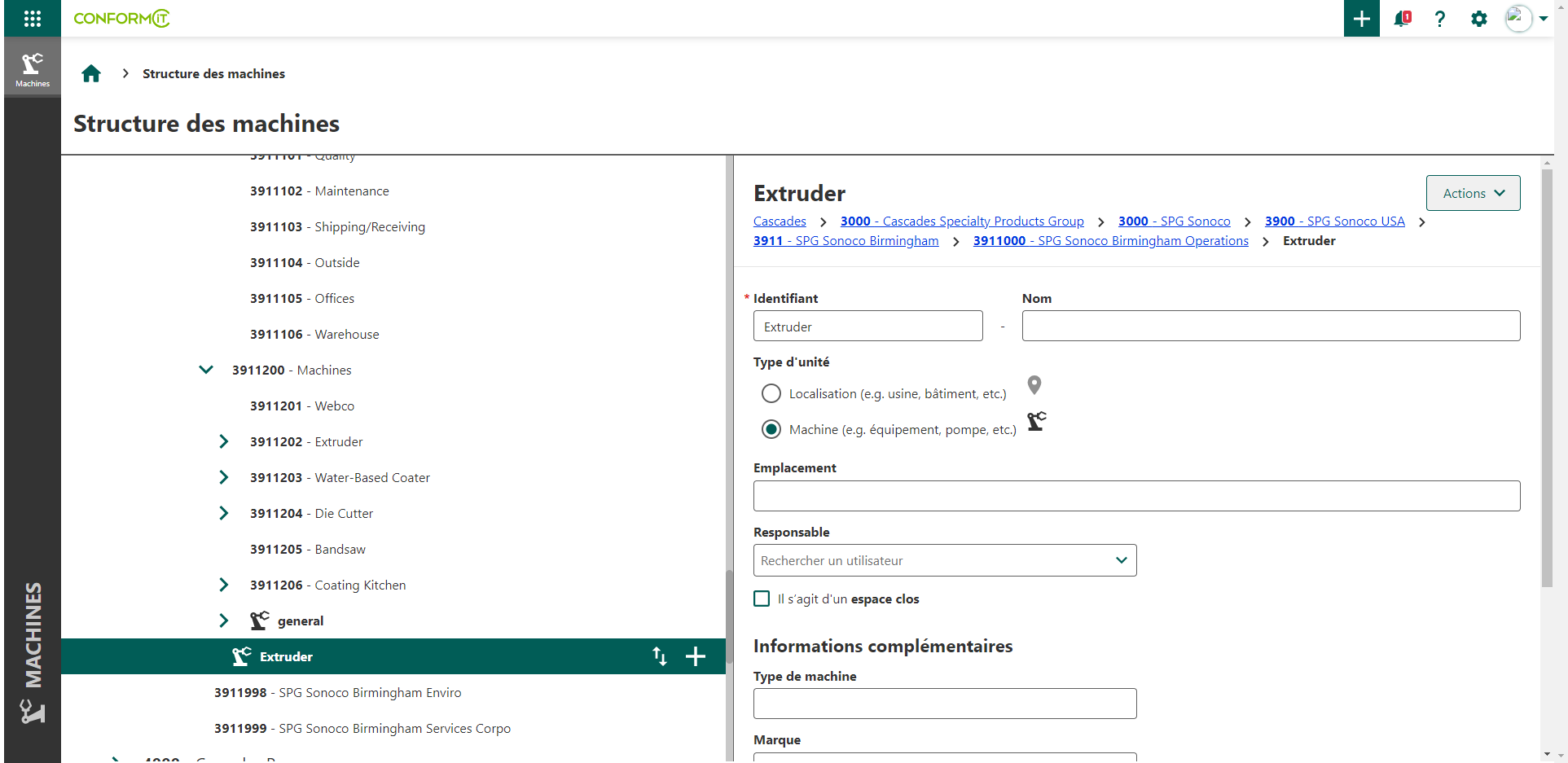This screenshot has height=763, width=1568.
Task: Expand the 3911206 Coating Kitchen node
Action: (x=224, y=585)
